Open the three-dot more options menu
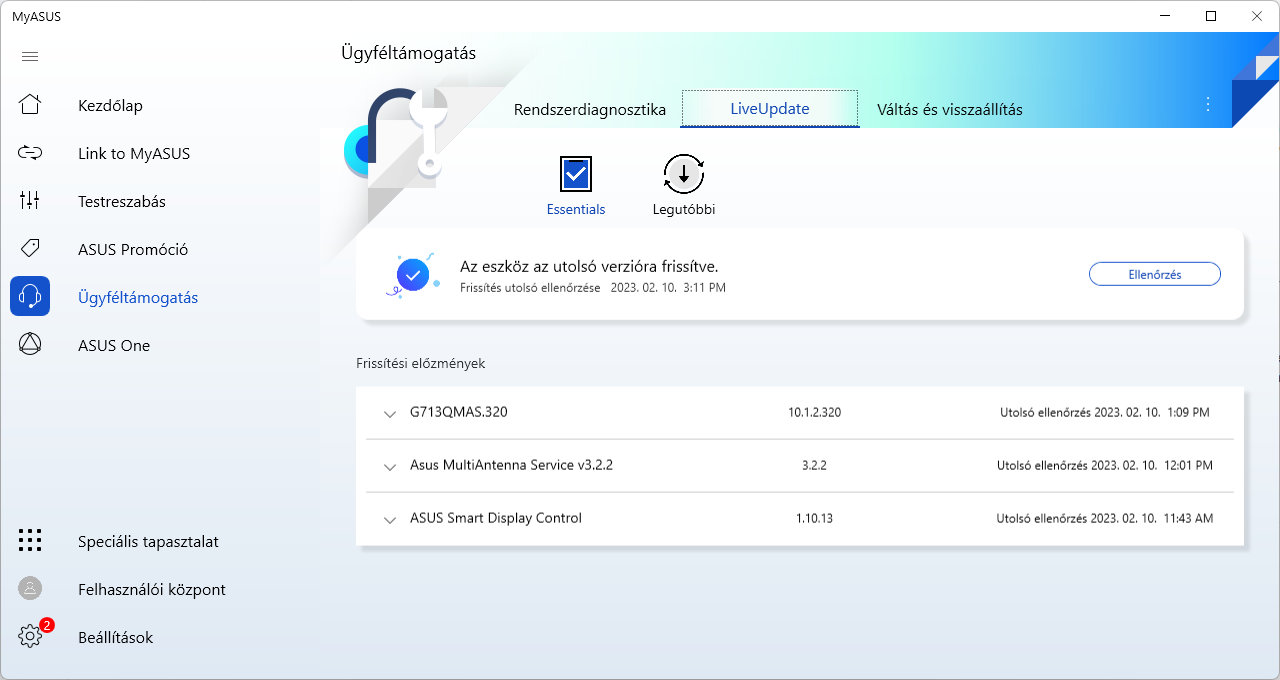The height and width of the screenshot is (680, 1280). (1208, 104)
